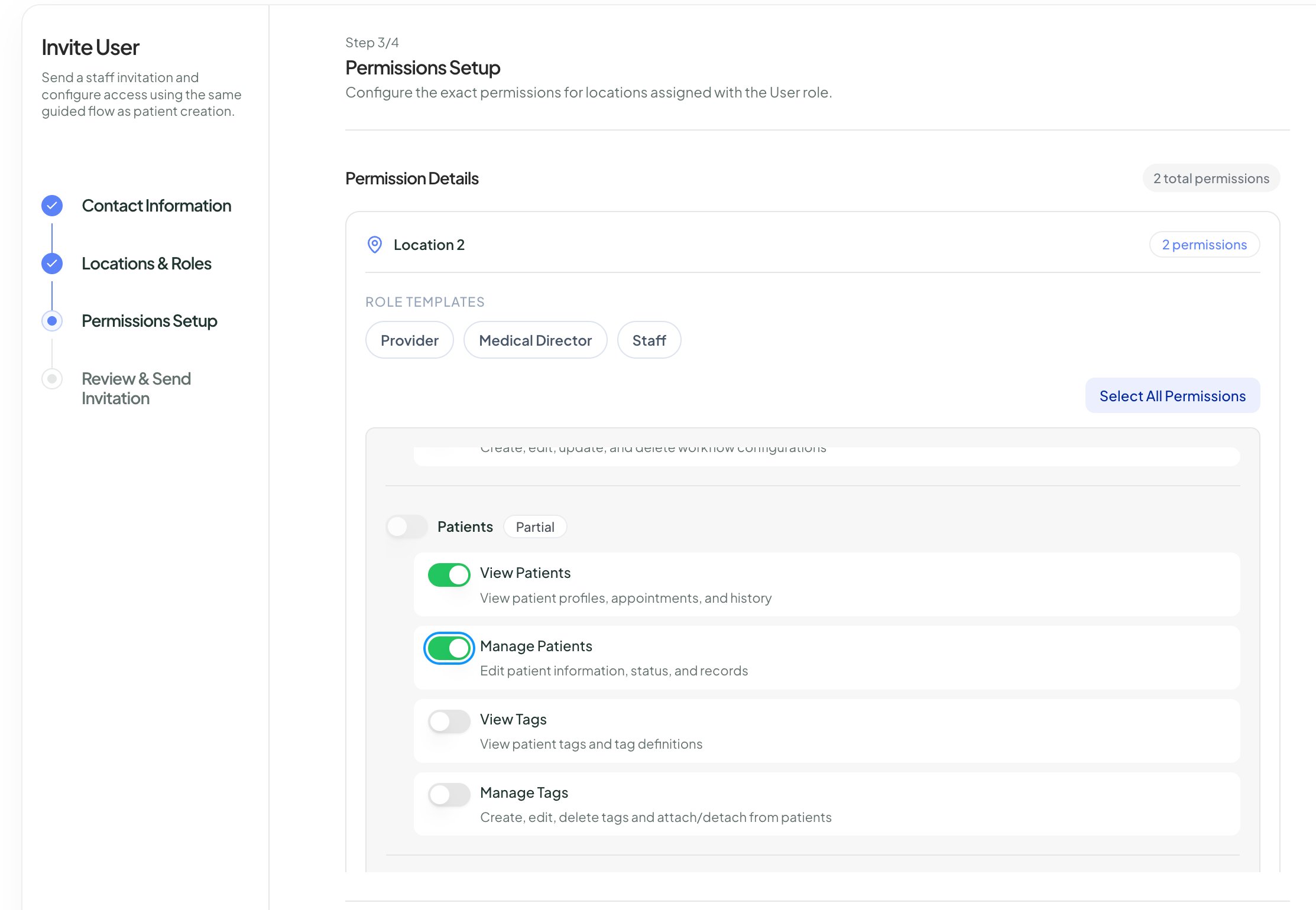The width and height of the screenshot is (1316, 910).
Task: Click the Partial status badge next to Patients
Action: click(535, 527)
